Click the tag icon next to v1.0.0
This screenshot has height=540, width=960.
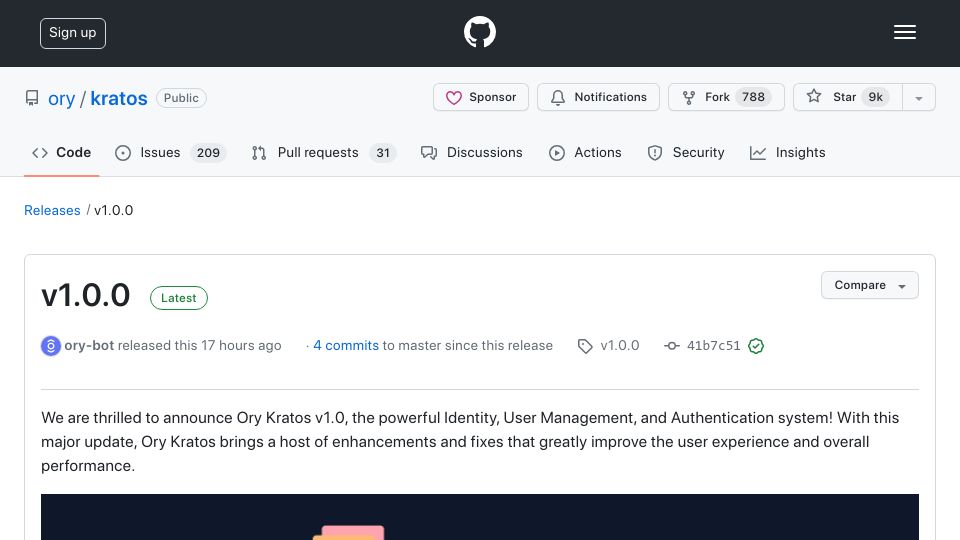[x=585, y=347]
